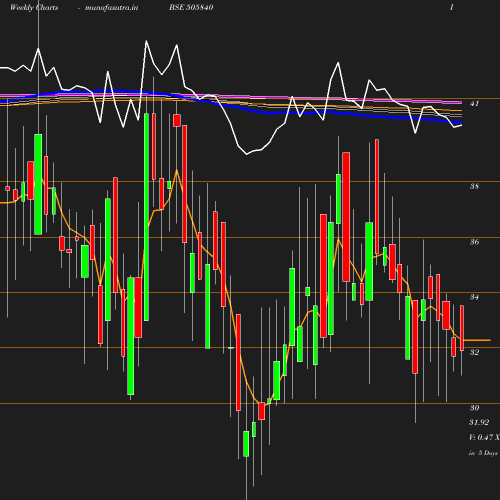Click the price axis label '38'
The width and height of the screenshot is (500, 500).
click(475, 186)
